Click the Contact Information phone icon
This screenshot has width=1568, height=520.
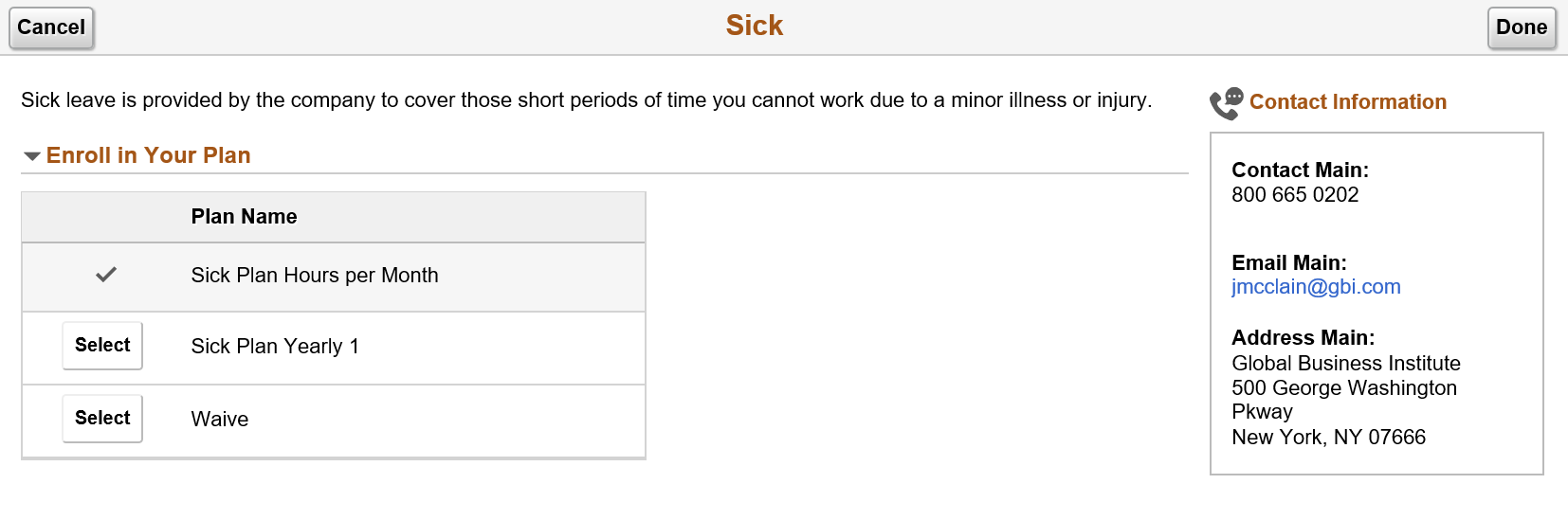(x=1226, y=103)
